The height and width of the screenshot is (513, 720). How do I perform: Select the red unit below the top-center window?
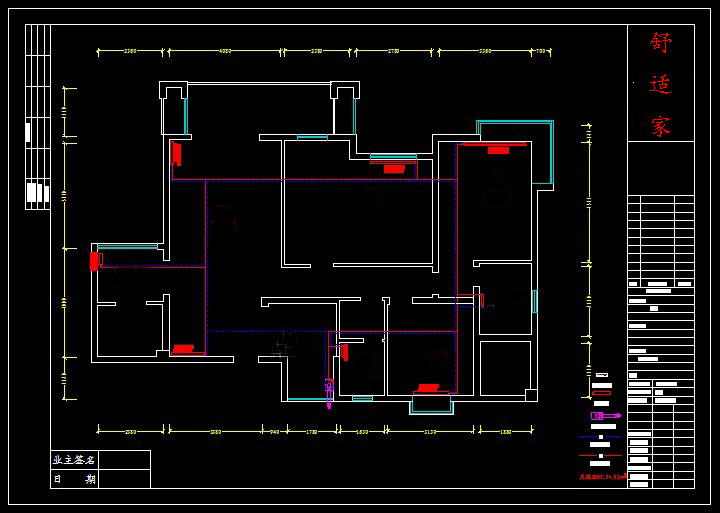394,169
